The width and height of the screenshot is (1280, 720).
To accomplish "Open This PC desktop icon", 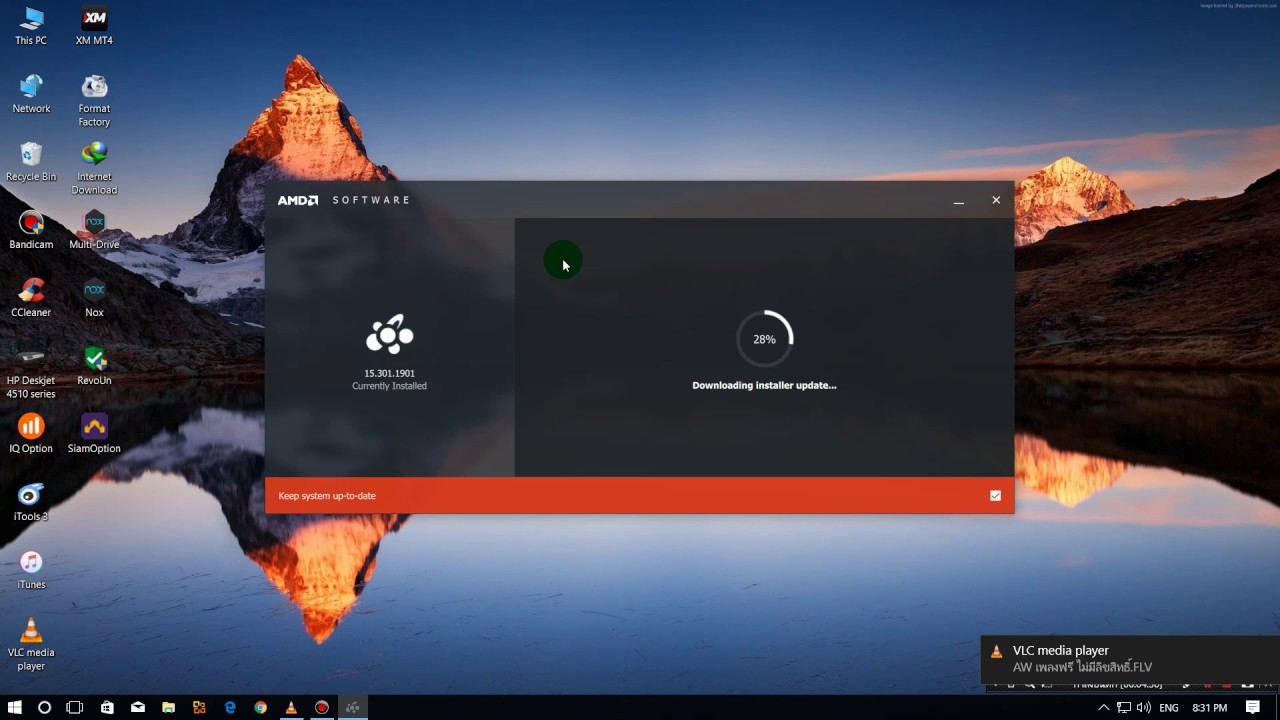I will (31, 26).
